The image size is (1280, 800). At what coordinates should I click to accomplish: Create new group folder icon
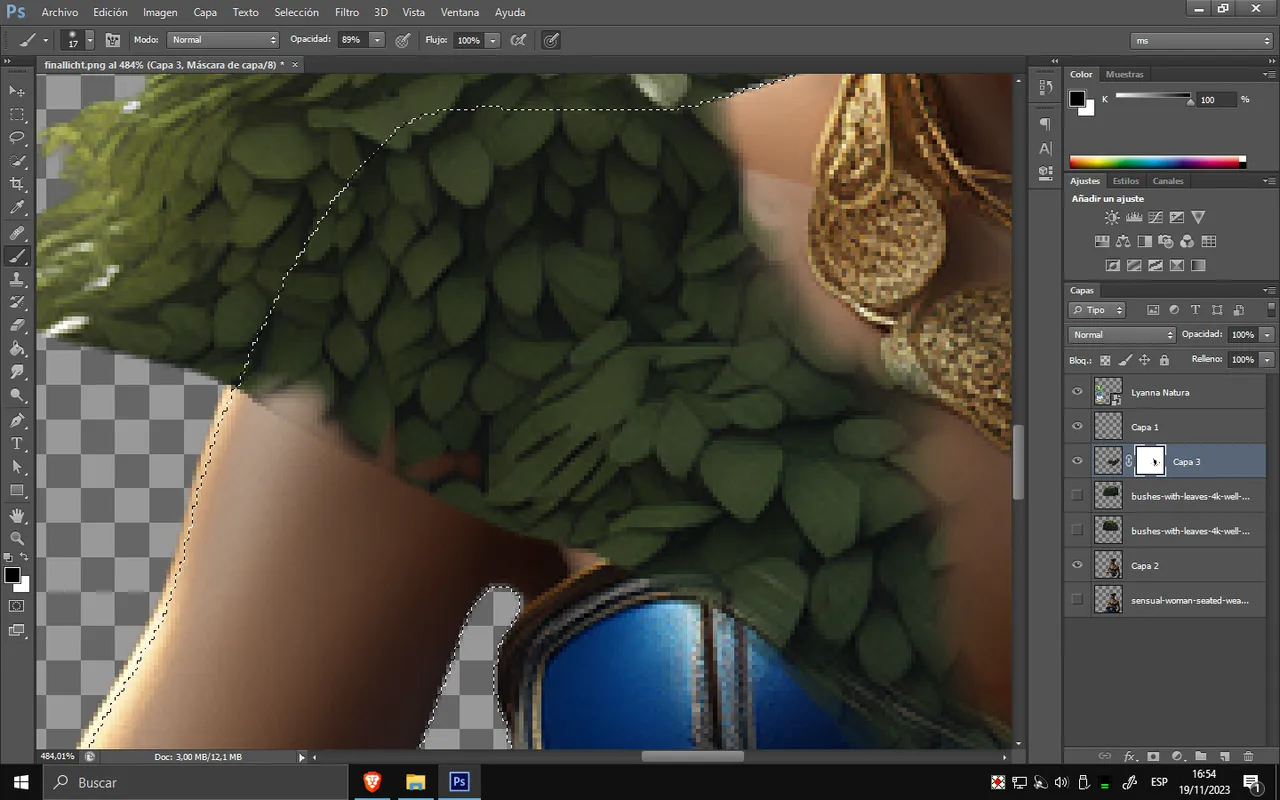click(1201, 757)
